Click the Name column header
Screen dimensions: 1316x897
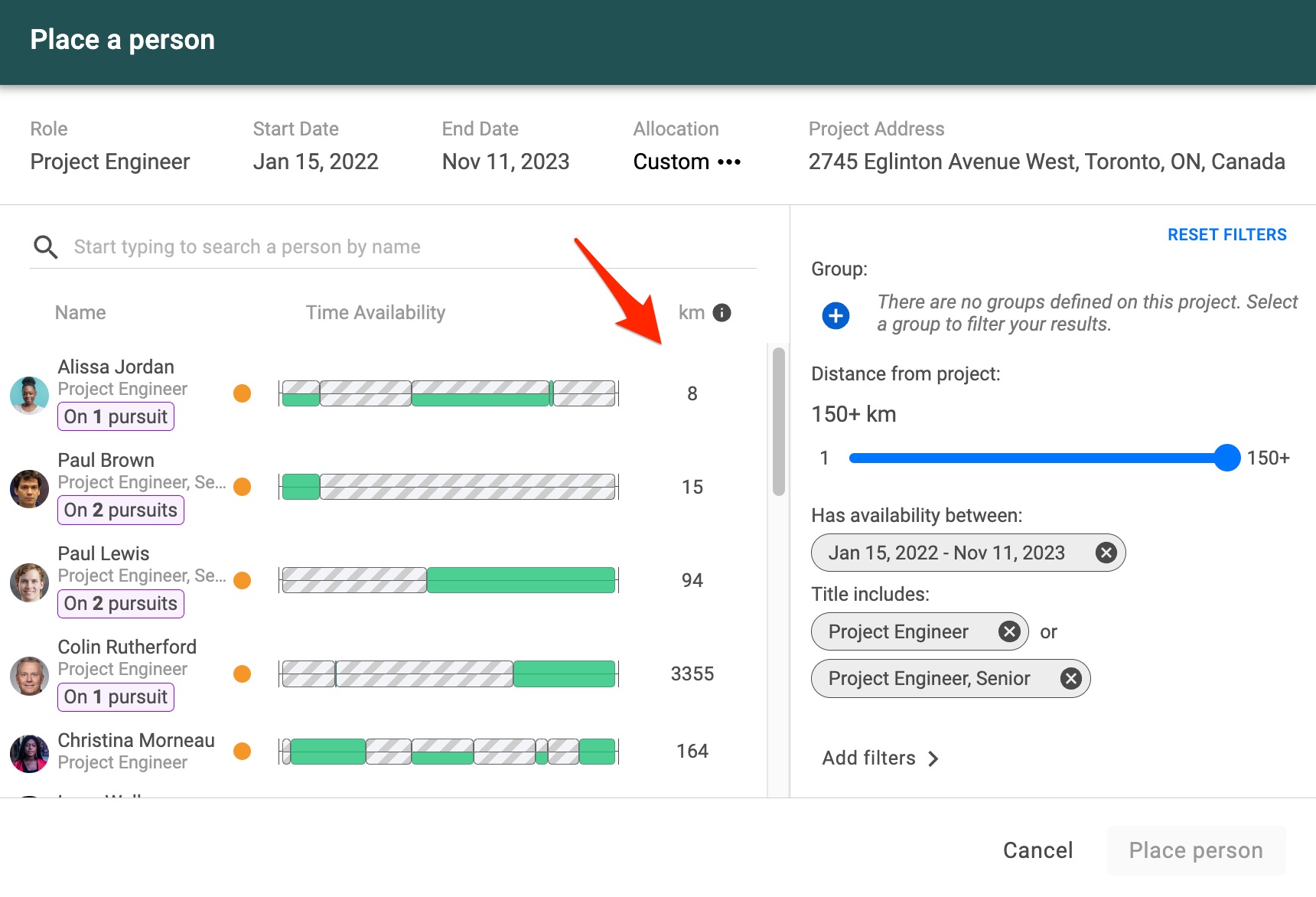[80, 312]
